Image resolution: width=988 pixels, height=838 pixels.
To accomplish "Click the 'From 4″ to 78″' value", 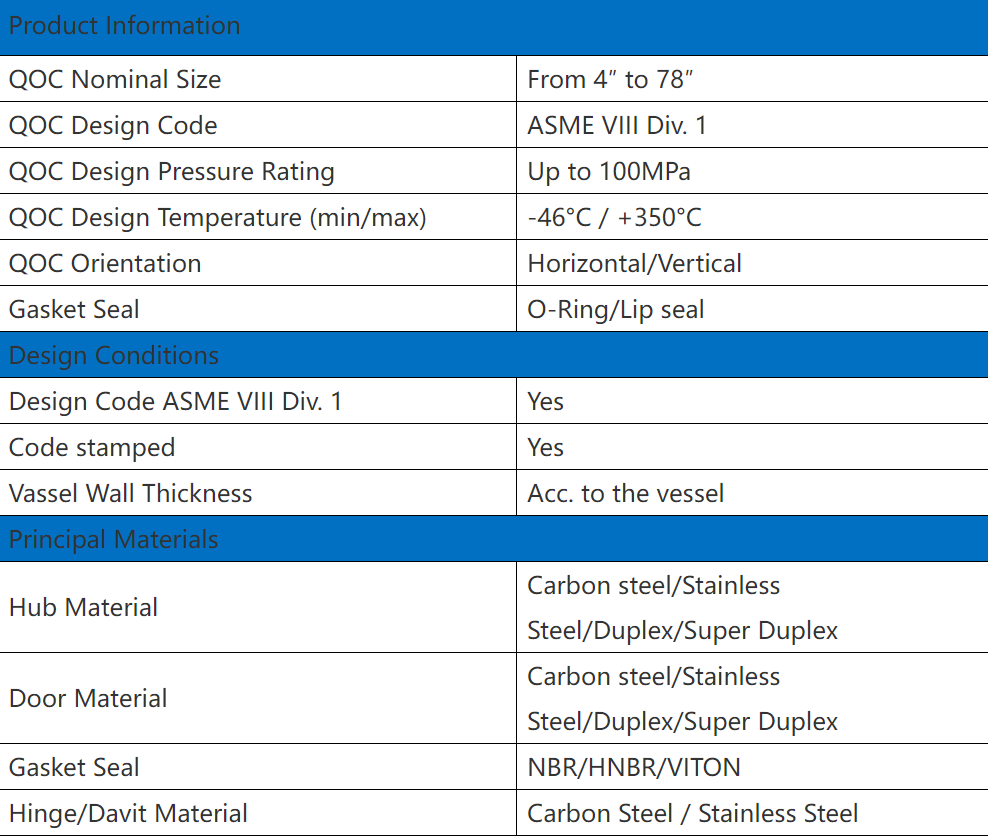I will click(610, 79).
